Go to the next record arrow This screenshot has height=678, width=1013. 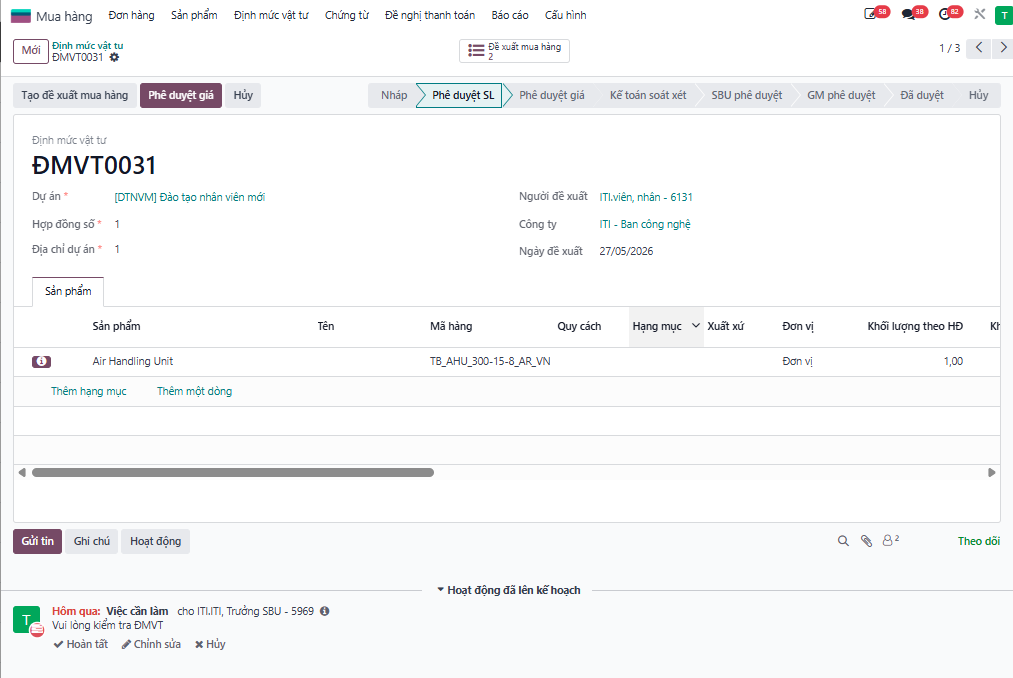point(1003,48)
